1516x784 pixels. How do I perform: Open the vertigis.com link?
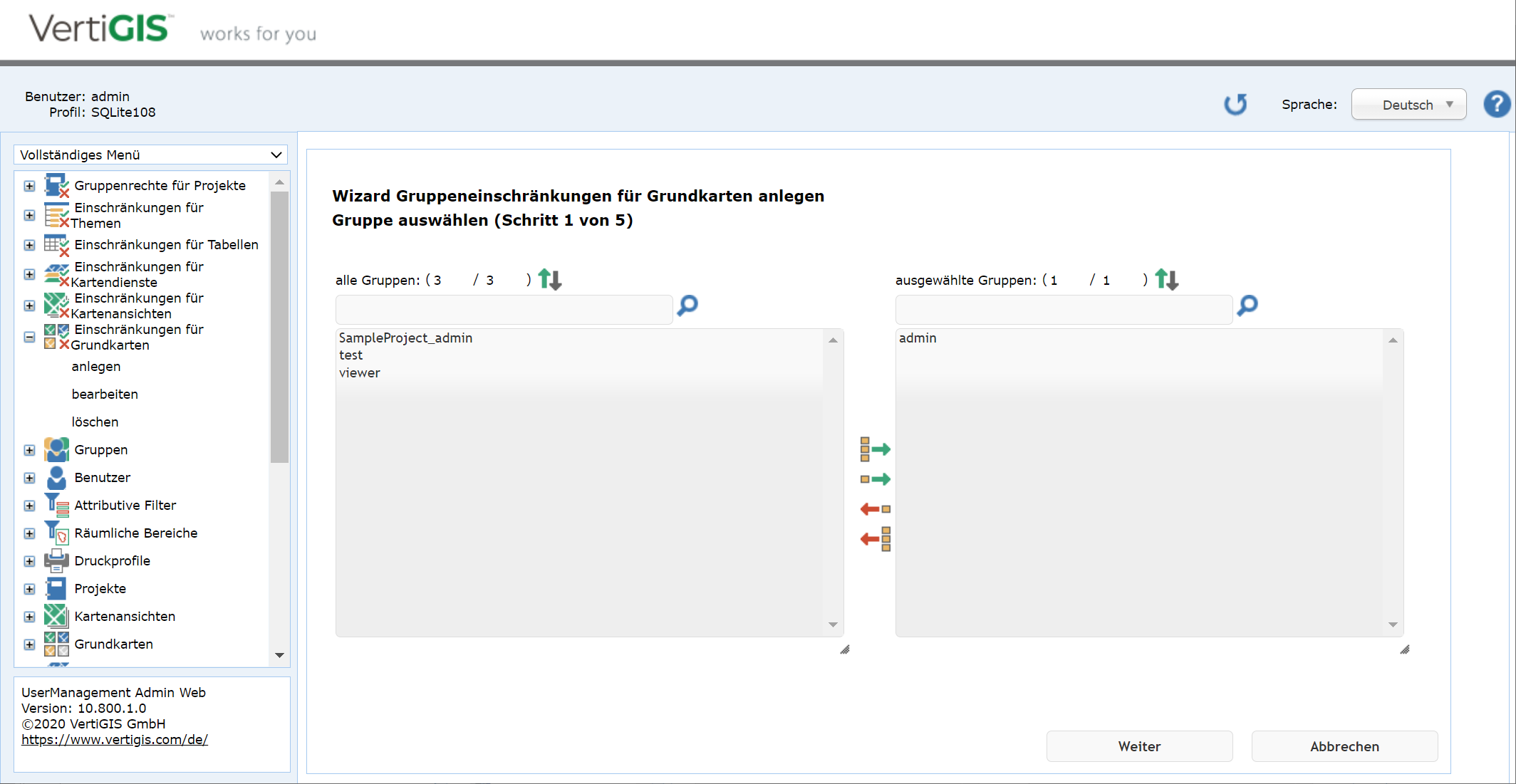[115, 740]
